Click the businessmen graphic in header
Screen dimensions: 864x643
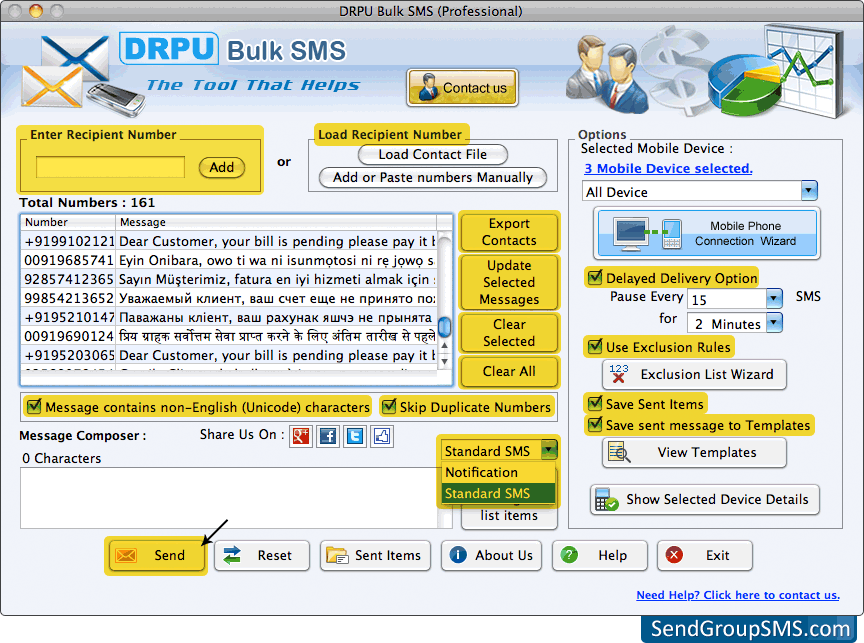point(606,74)
